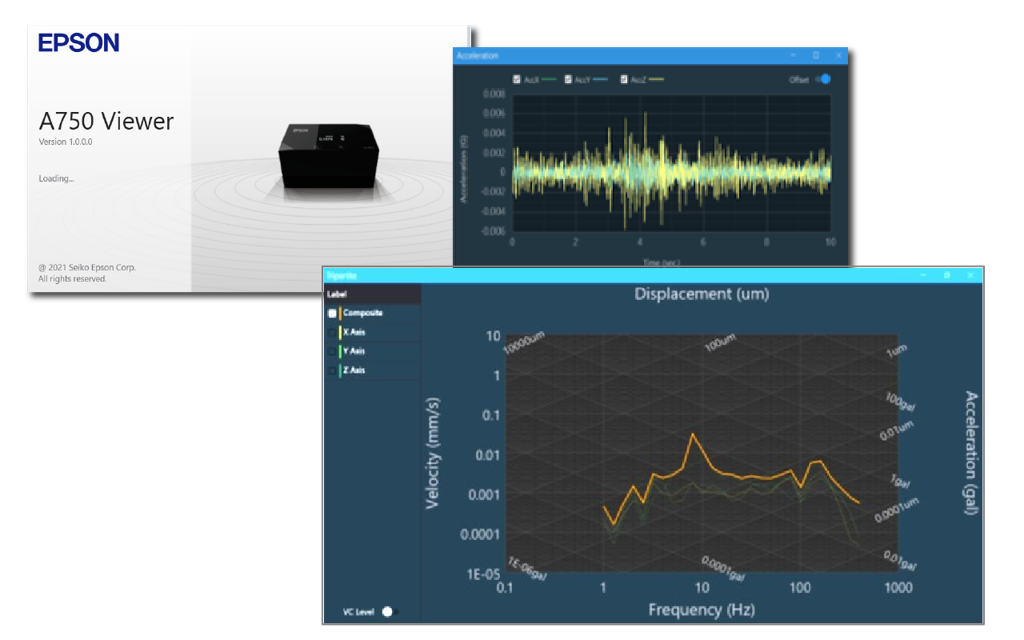This screenshot has width=1024, height=640.
Task: Toggle the AccX checkbox in Acceleration window
Action: tap(517, 80)
